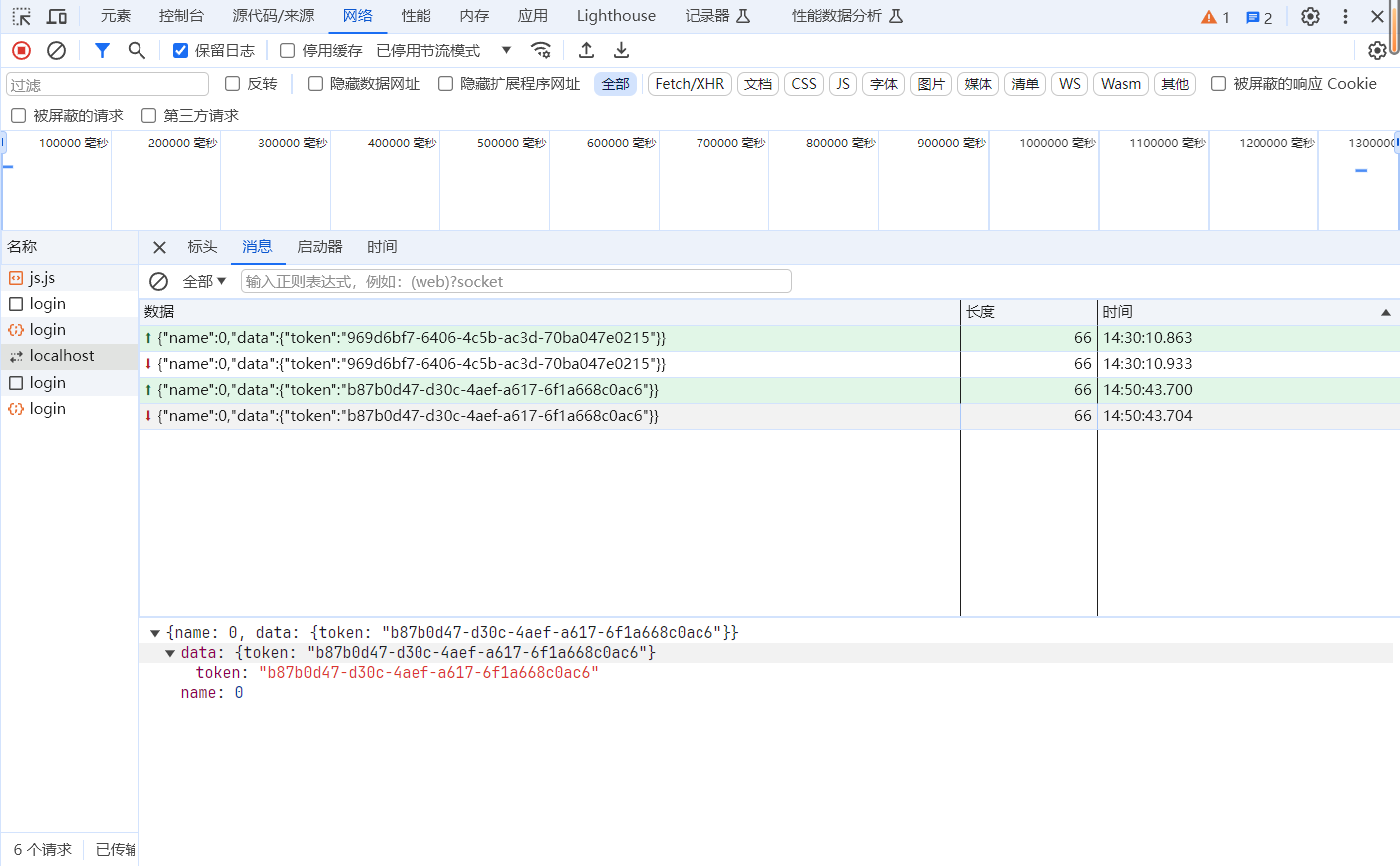
Task: Select the element inspector tool
Action: tap(21, 16)
